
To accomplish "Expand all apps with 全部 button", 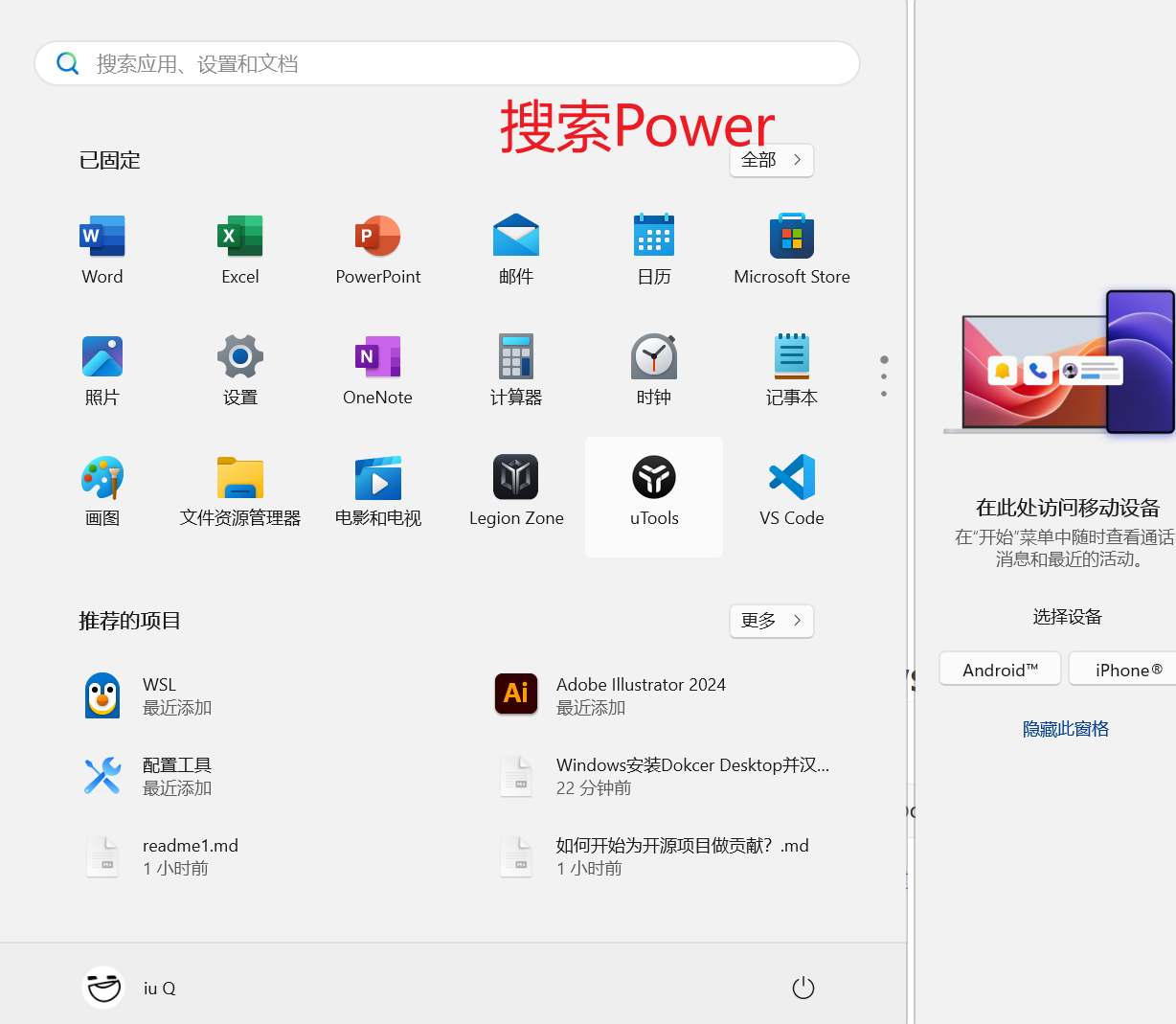I will pos(772,160).
